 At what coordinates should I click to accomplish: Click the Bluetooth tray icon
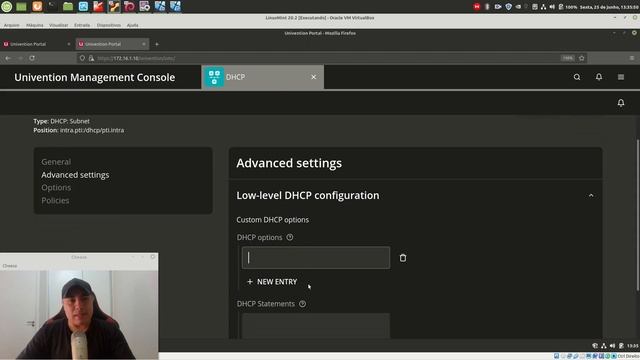click(487, 7)
